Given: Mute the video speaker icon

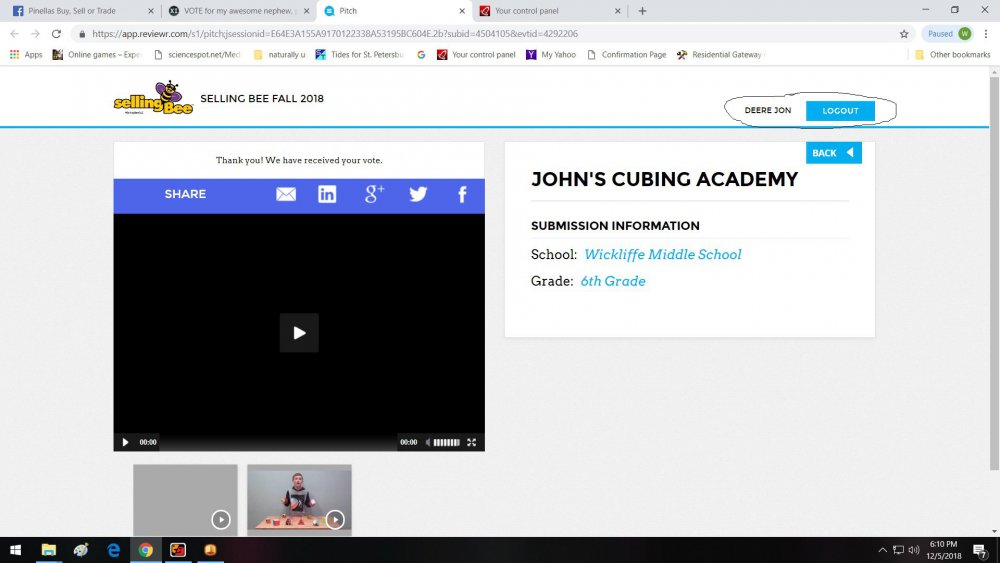Looking at the screenshot, I should (427, 442).
